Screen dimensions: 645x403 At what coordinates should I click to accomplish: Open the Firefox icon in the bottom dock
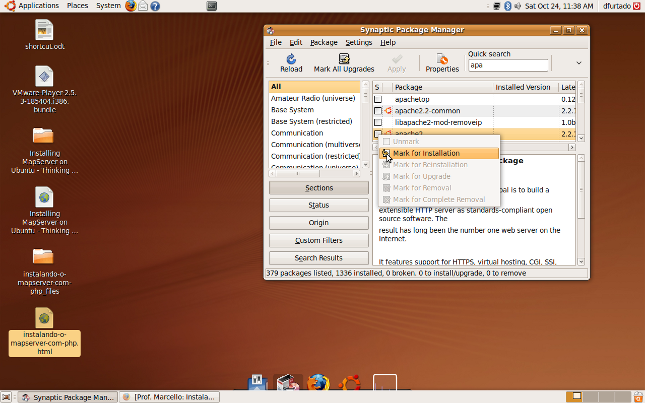[x=318, y=382]
